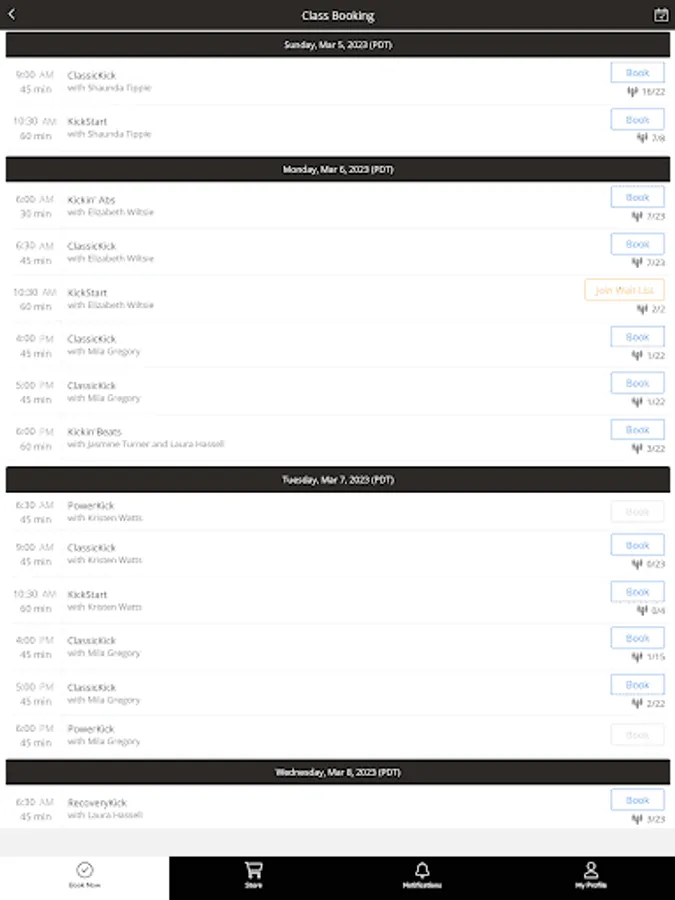
Task: Book Wednesday 6:30 AM RecoveryKick class
Action: tap(637, 800)
